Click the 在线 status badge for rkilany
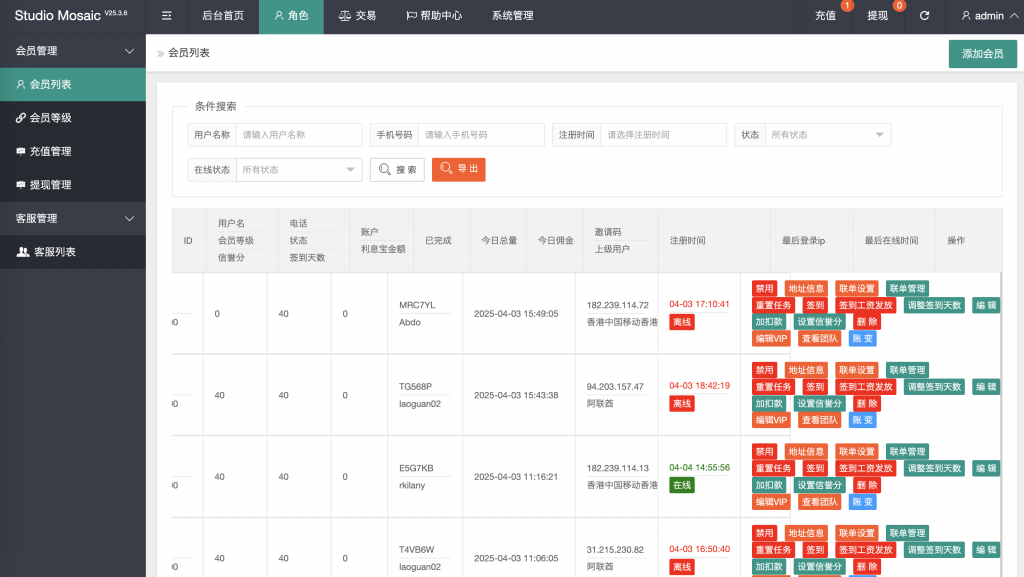This screenshot has height=577, width=1024. 681,484
